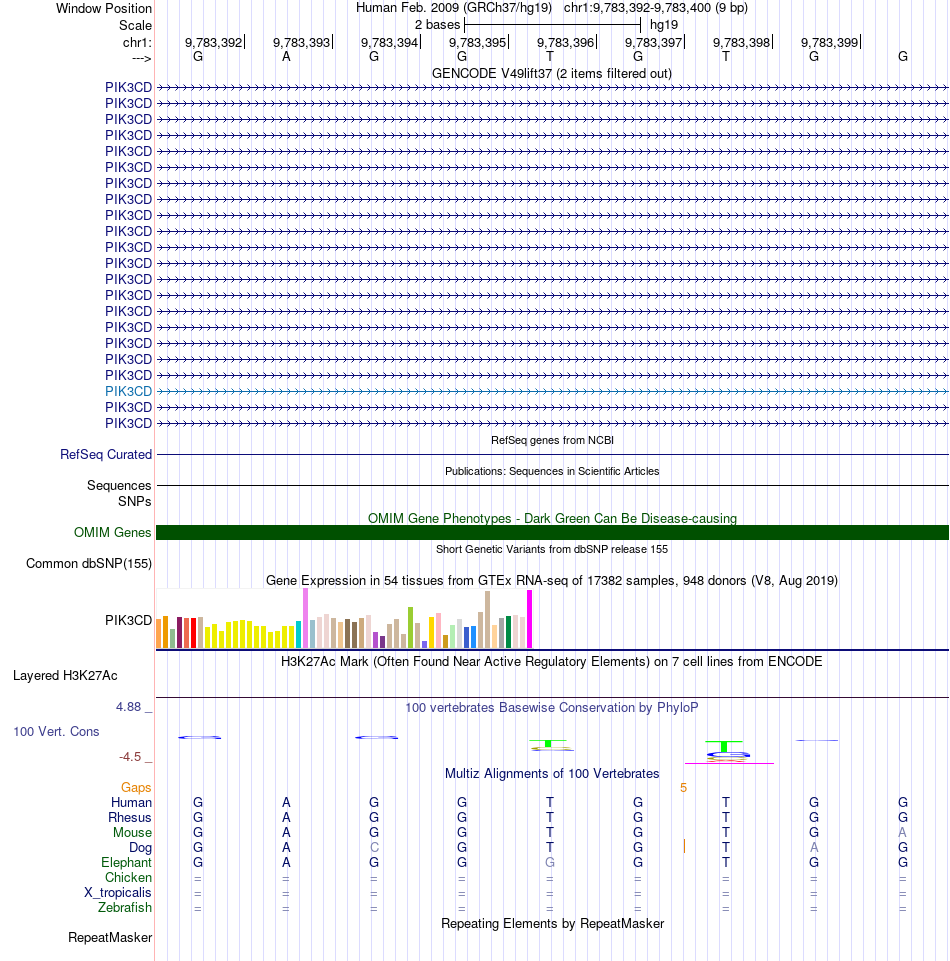Click the red bar in GTEx chart
The width and height of the screenshot is (950, 961).
coord(194,633)
